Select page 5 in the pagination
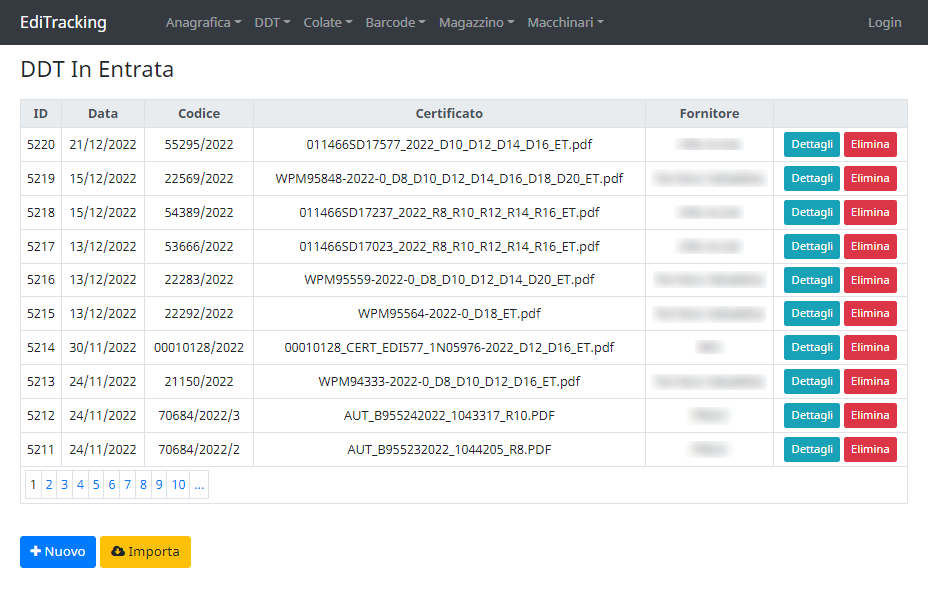Viewport: 928px width, 598px height. 96,485
